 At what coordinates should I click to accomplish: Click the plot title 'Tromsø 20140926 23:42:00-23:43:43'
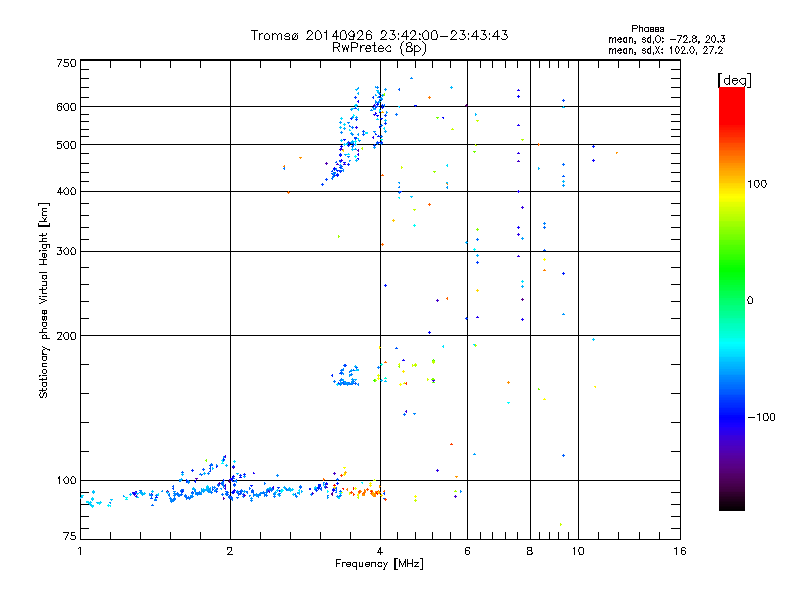coord(379,35)
